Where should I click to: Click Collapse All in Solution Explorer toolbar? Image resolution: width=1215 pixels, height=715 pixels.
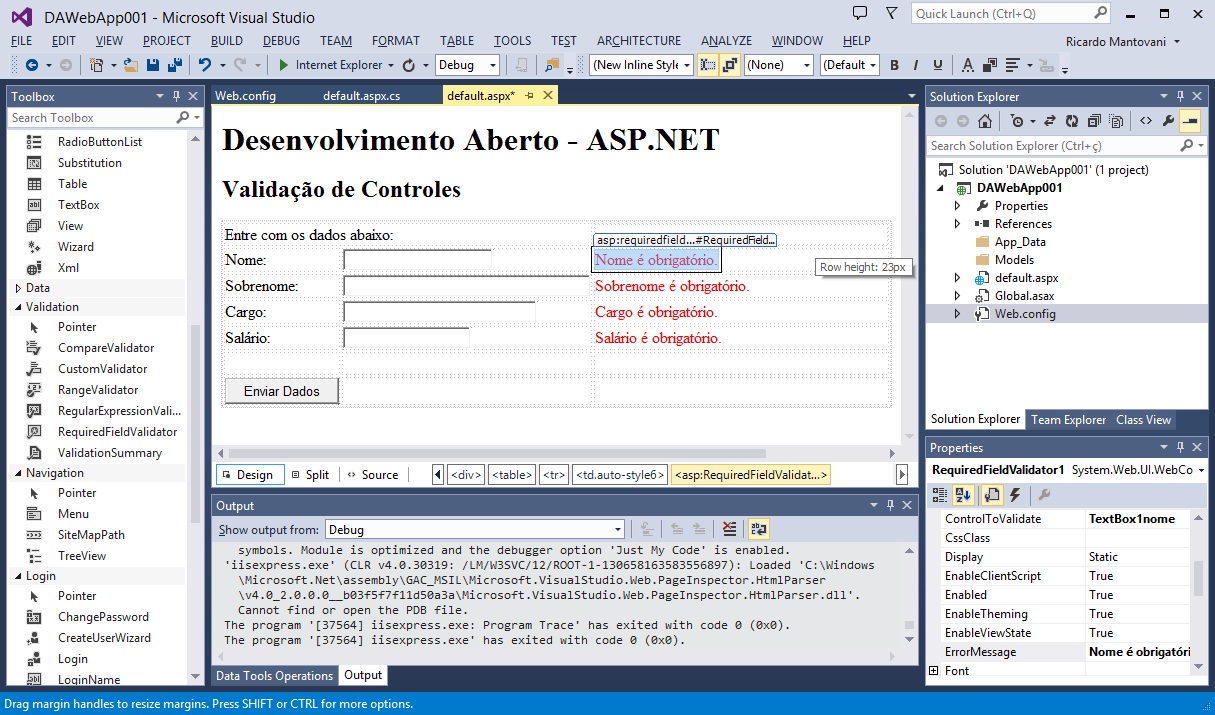tap(1093, 121)
